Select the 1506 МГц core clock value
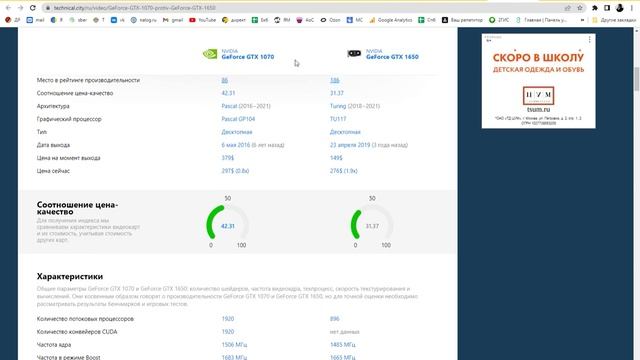This screenshot has height=360, width=640. pos(234,345)
